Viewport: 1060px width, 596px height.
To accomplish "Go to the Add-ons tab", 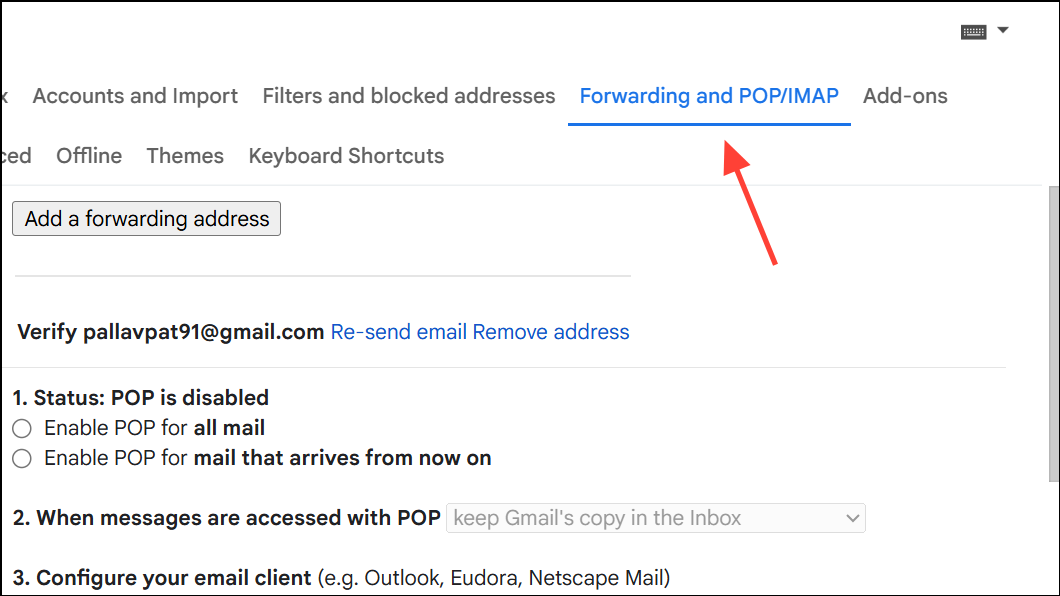I will 905,96.
